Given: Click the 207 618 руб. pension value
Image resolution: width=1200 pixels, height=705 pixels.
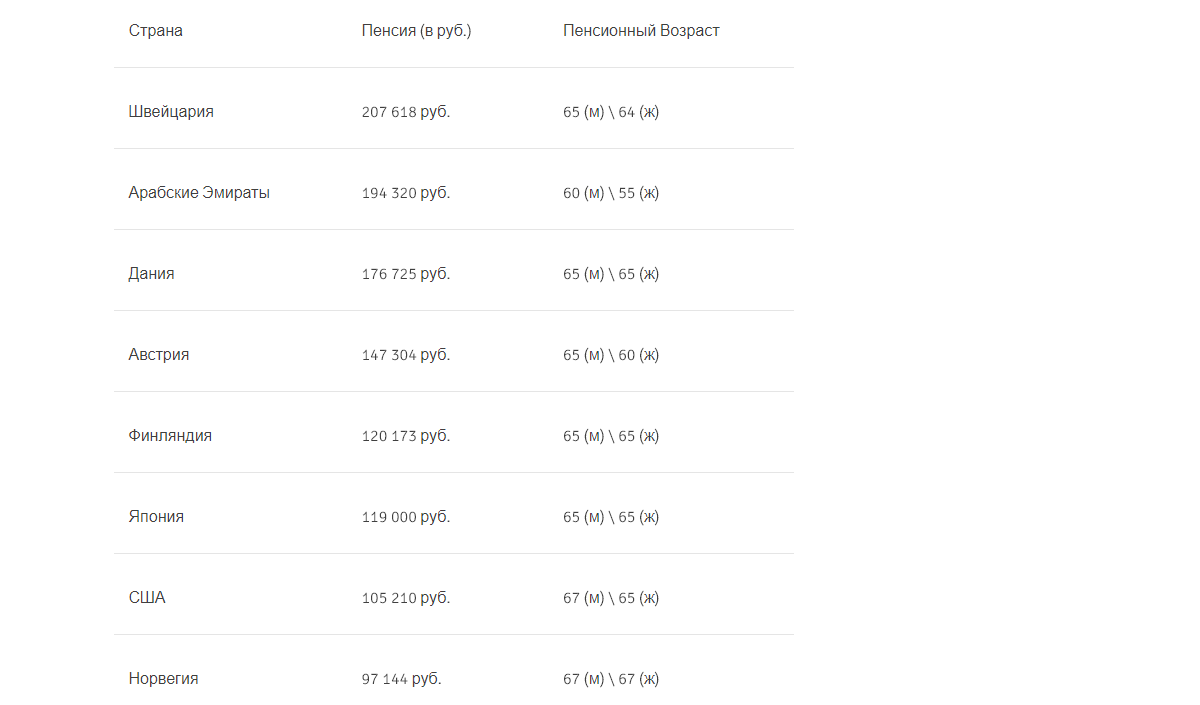Looking at the screenshot, I should point(406,112).
